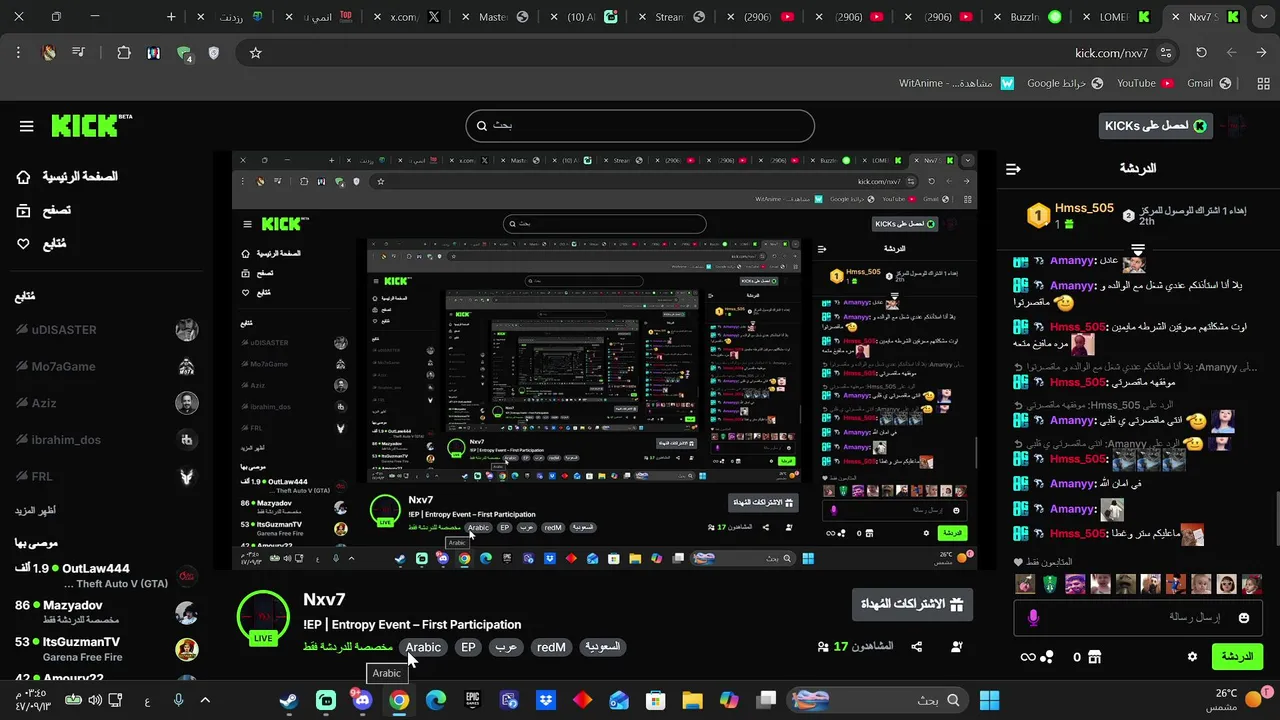Open the Kick shop icon under the chat
The width and height of the screenshot is (1280, 720).
tap(1094, 657)
